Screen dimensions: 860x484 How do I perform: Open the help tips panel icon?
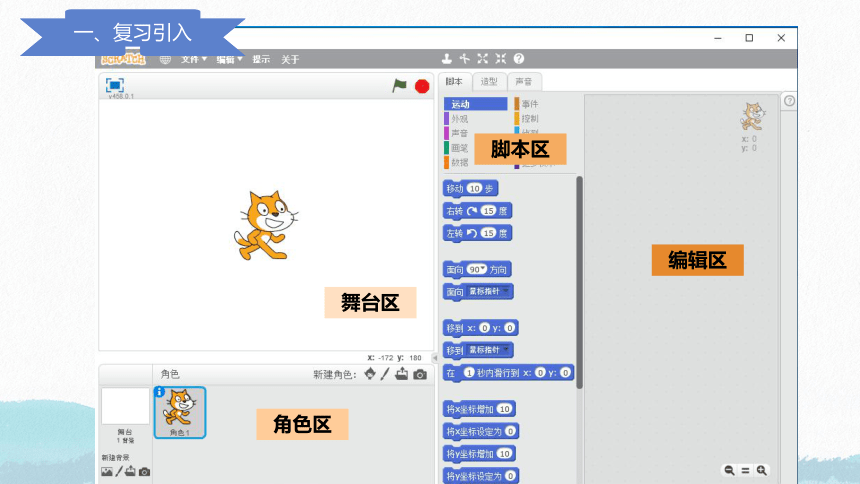789,101
